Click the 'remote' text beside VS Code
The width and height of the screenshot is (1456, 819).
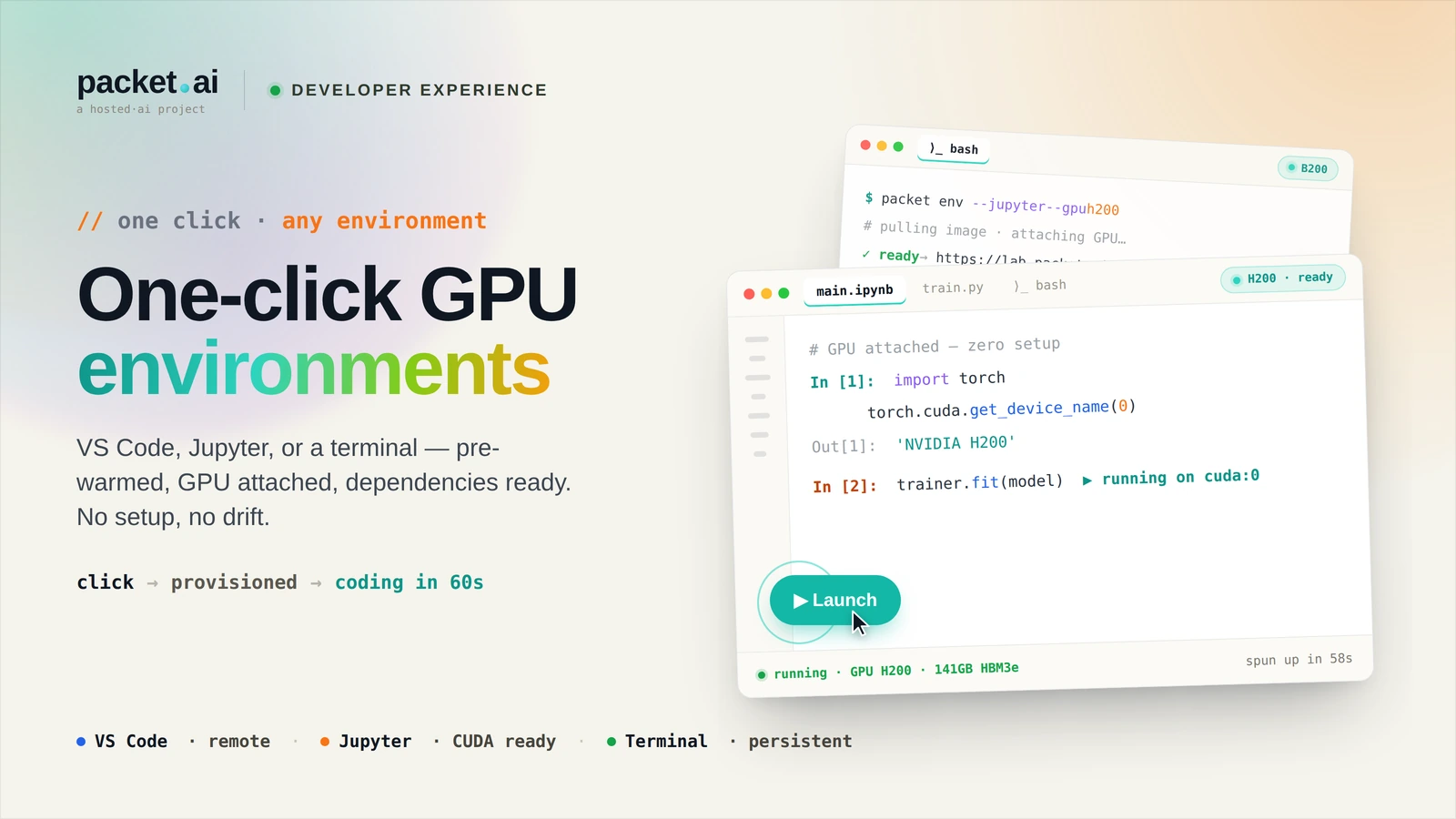click(x=239, y=742)
